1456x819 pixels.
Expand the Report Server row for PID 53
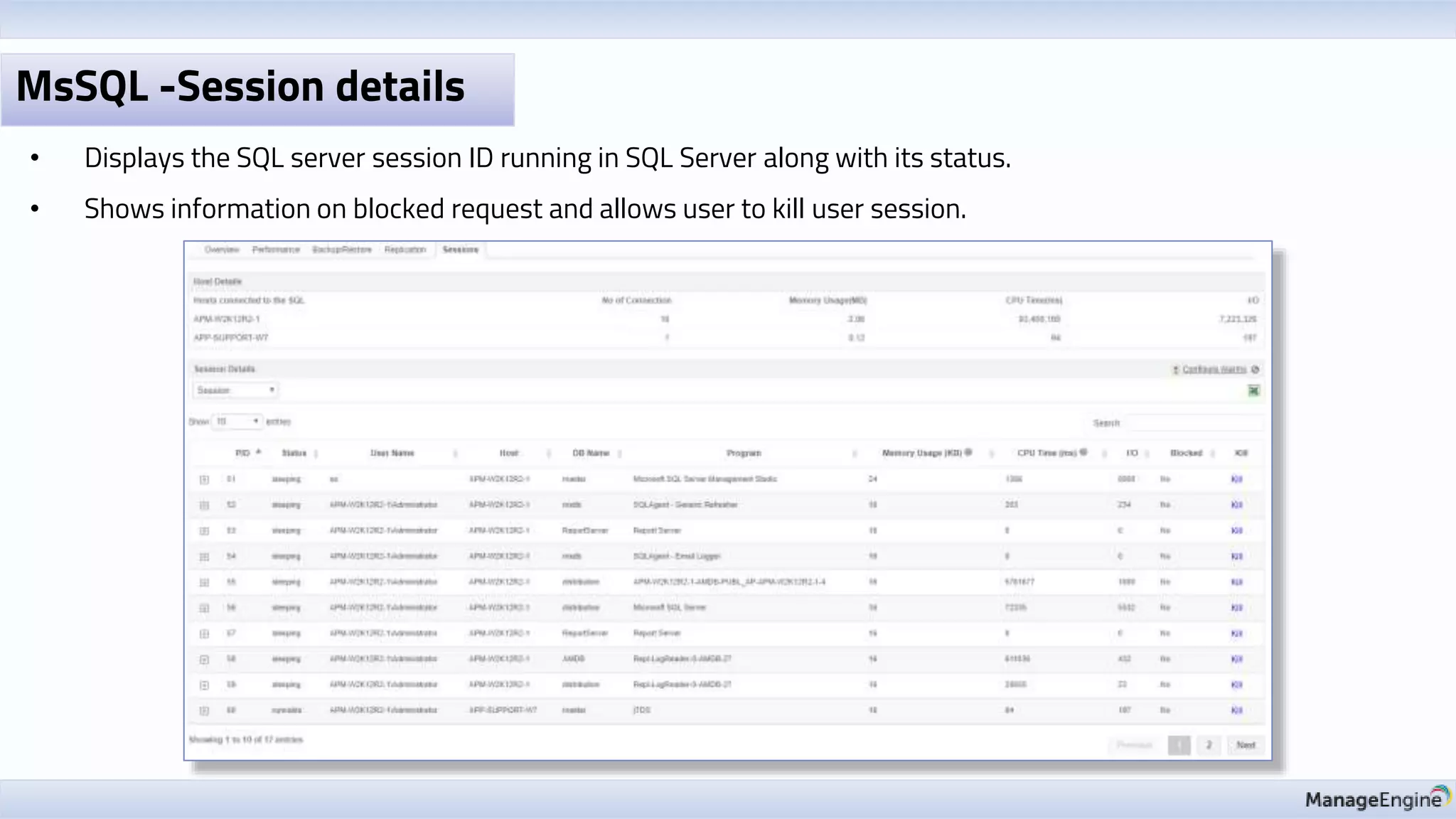(x=204, y=531)
